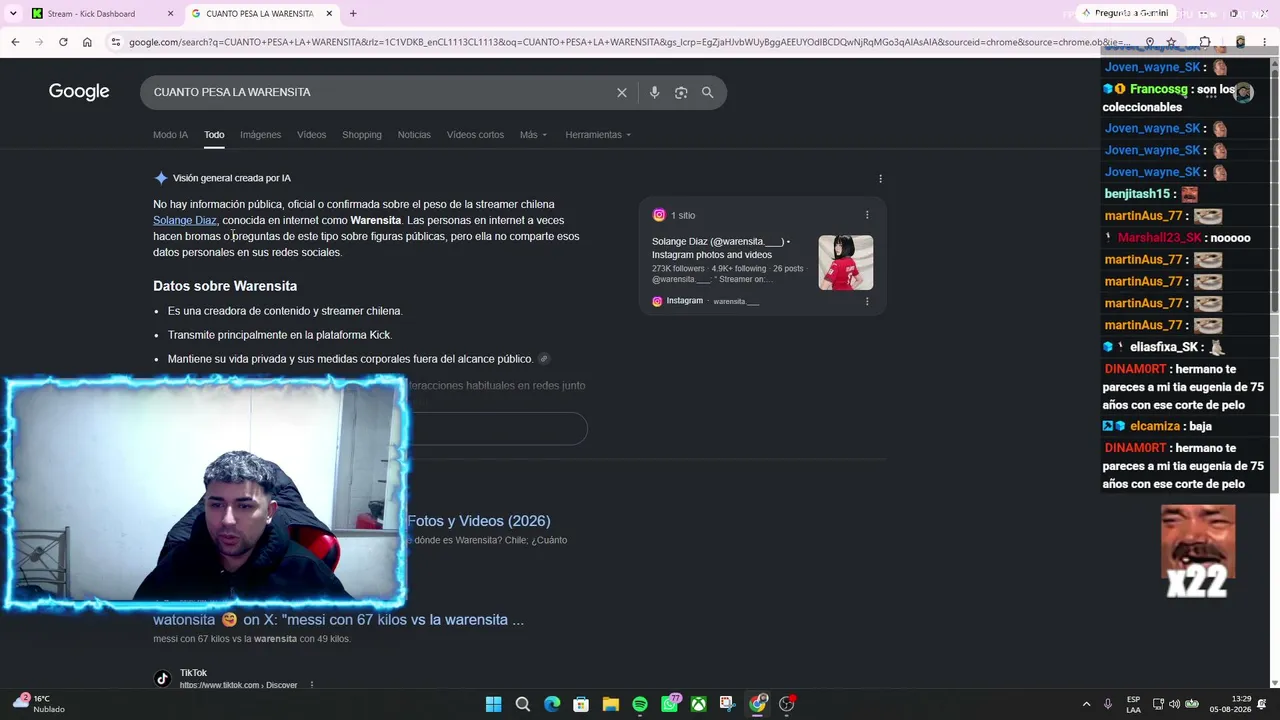Show hidden system tray icons
Viewport: 1280px width, 720px height.
click(1086, 704)
